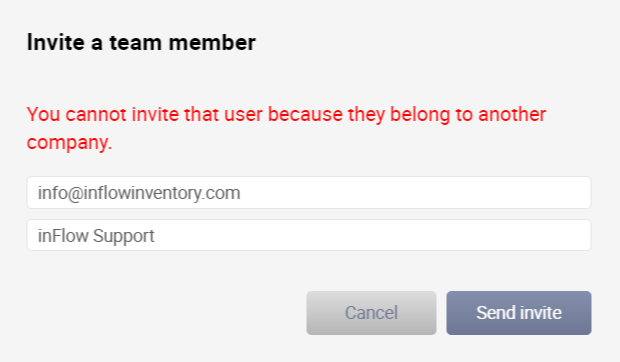Submit the invite with Send invite
Image resolution: width=620 pixels, height=362 pixels.
pyautogui.click(x=519, y=313)
